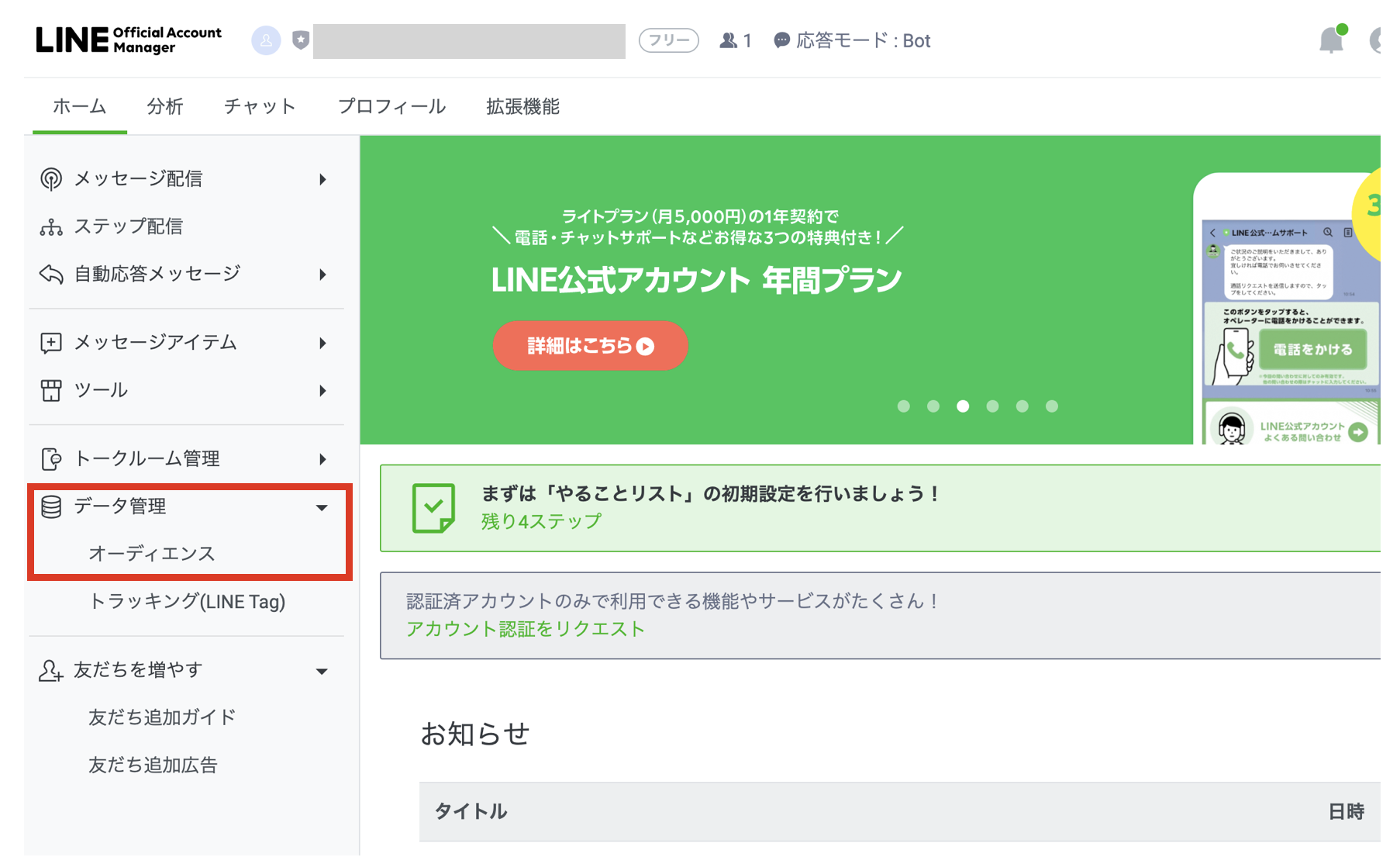The width and height of the screenshot is (1400, 864).
Task: Expand the トークルーム管理 submenu arrow
Action: [x=322, y=459]
